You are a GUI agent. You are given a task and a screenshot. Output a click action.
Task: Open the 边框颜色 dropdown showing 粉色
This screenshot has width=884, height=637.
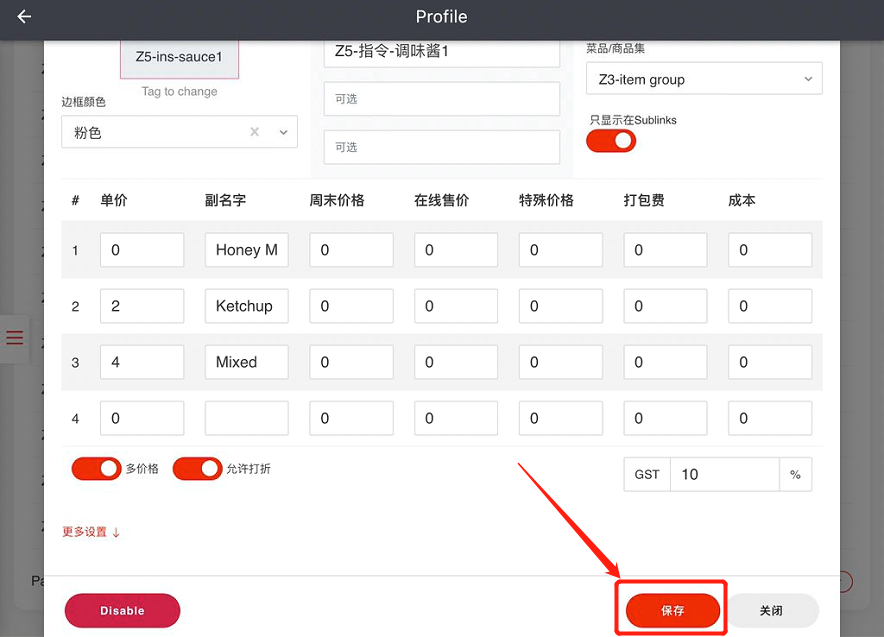click(x=179, y=132)
